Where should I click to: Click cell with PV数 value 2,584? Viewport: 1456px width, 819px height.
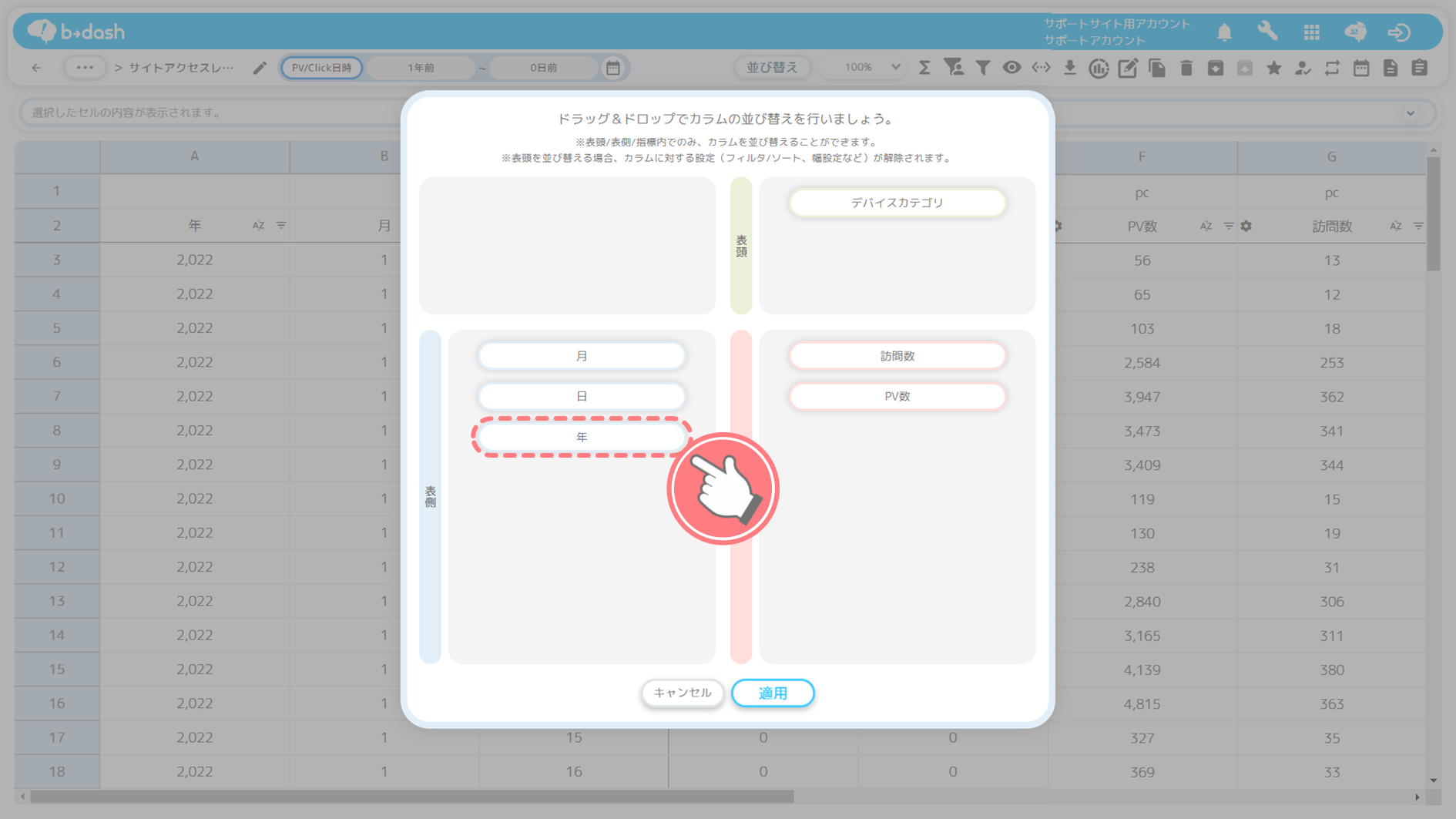point(1142,362)
